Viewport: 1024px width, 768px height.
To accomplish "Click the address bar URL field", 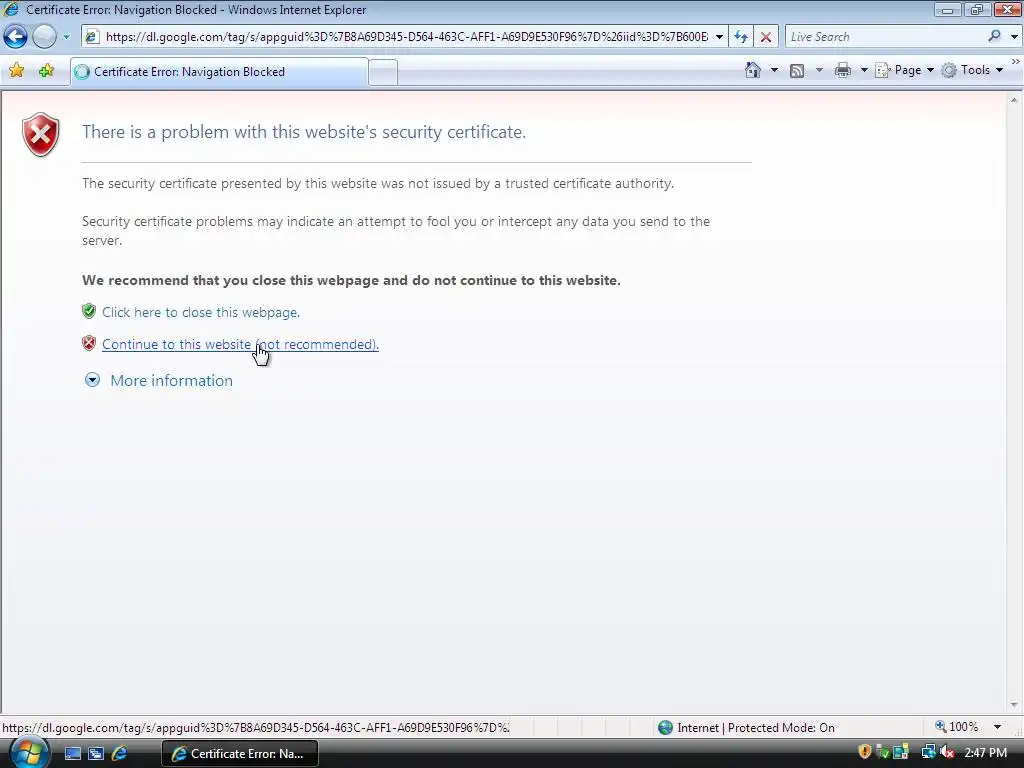I will [x=405, y=37].
